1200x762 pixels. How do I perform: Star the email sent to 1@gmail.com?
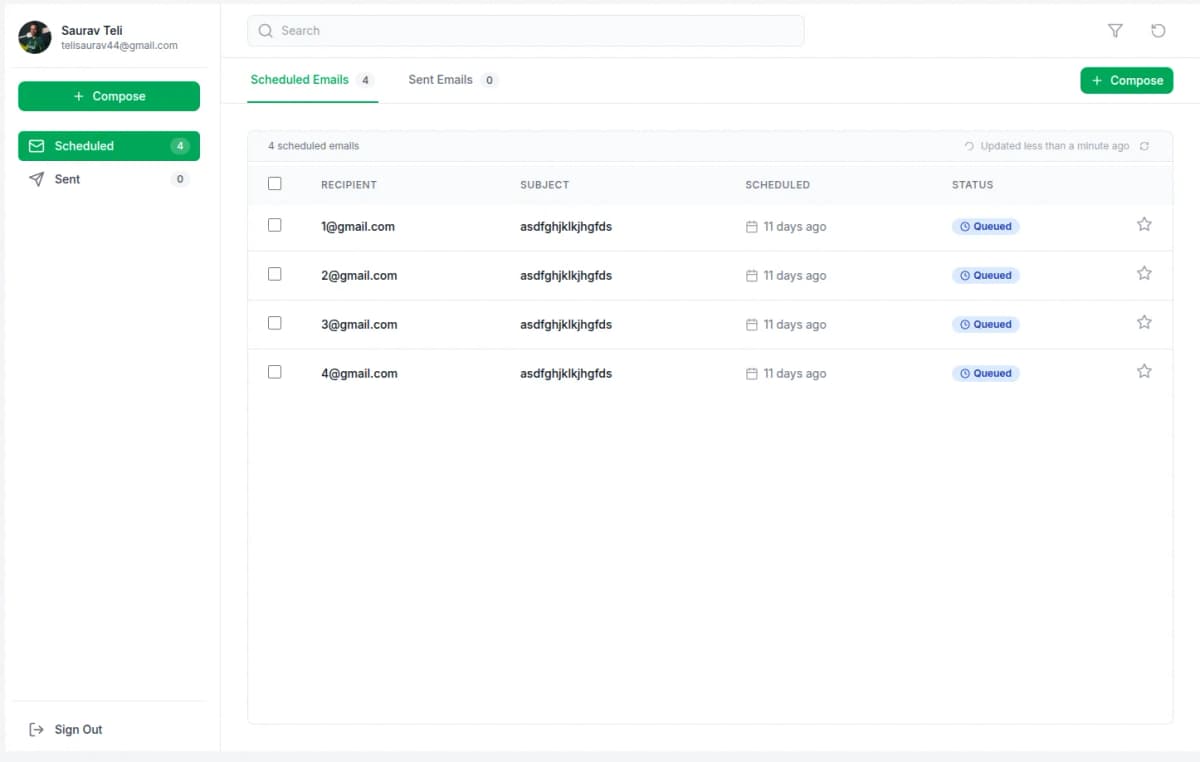click(1144, 224)
